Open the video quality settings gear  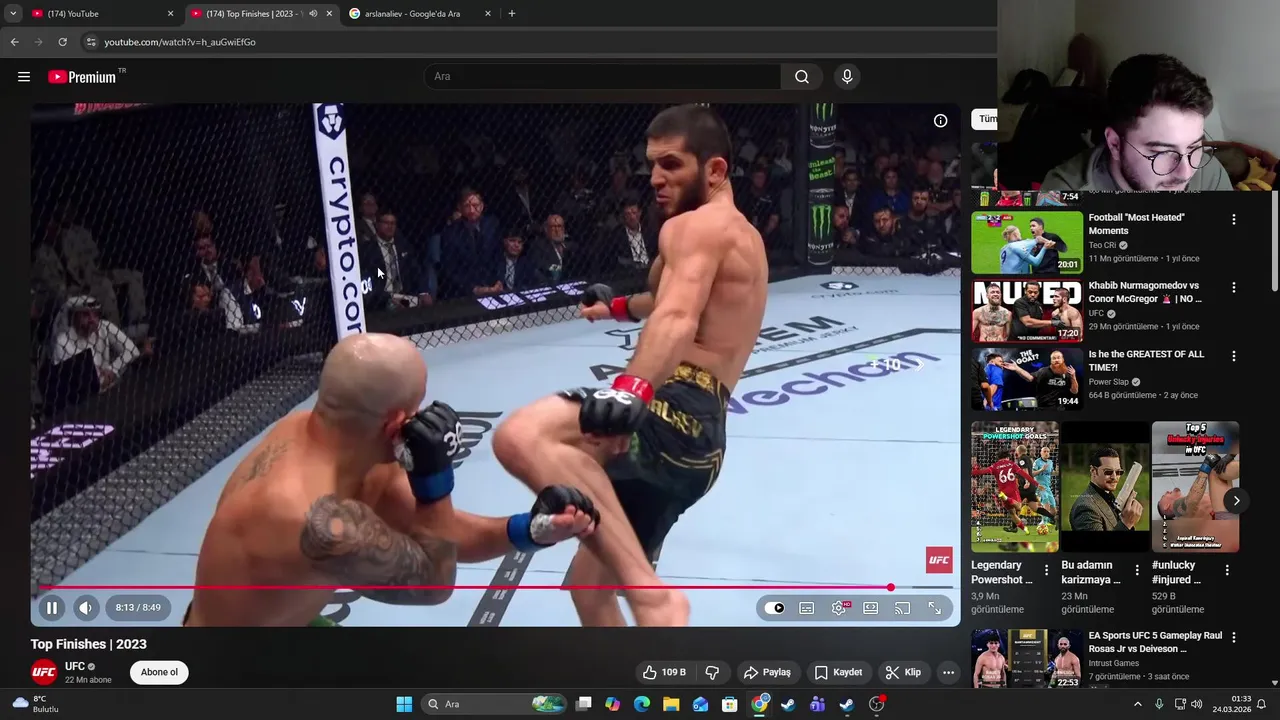click(x=839, y=608)
